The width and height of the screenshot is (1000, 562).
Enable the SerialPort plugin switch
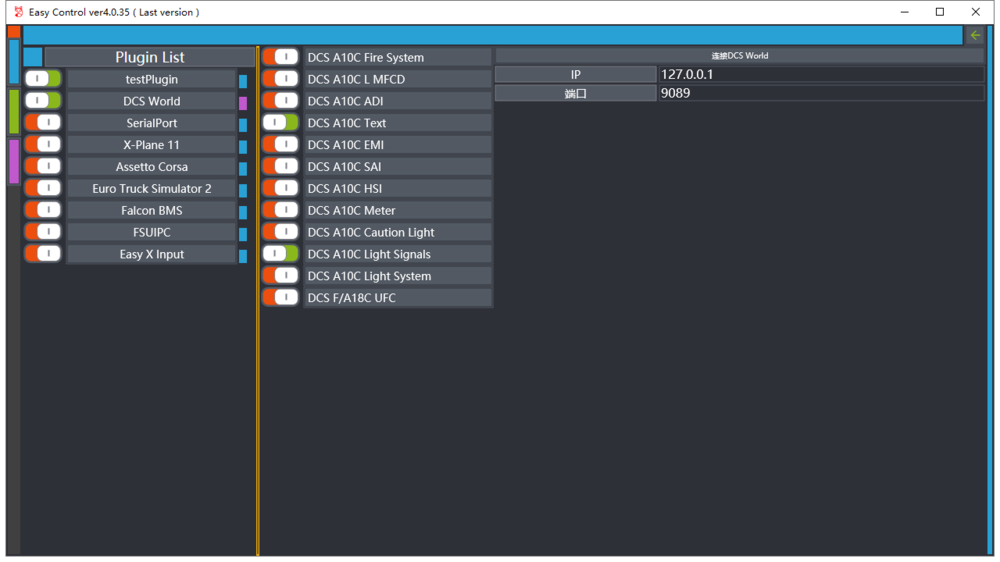pos(43,122)
